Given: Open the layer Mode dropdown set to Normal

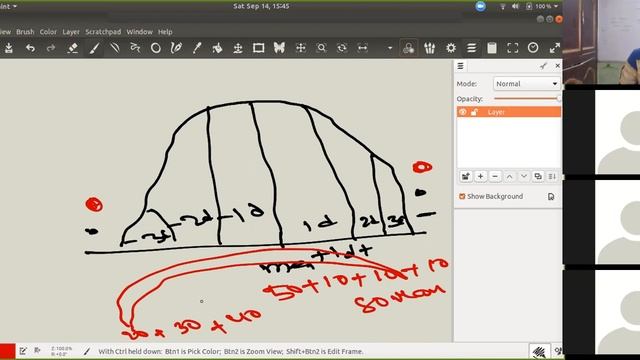Looking at the screenshot, I should pyautogui.click(x=527, y=84).
